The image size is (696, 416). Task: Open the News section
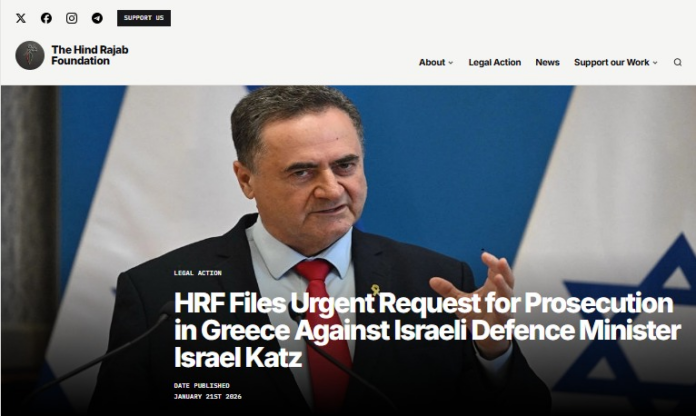click(547, 62)
